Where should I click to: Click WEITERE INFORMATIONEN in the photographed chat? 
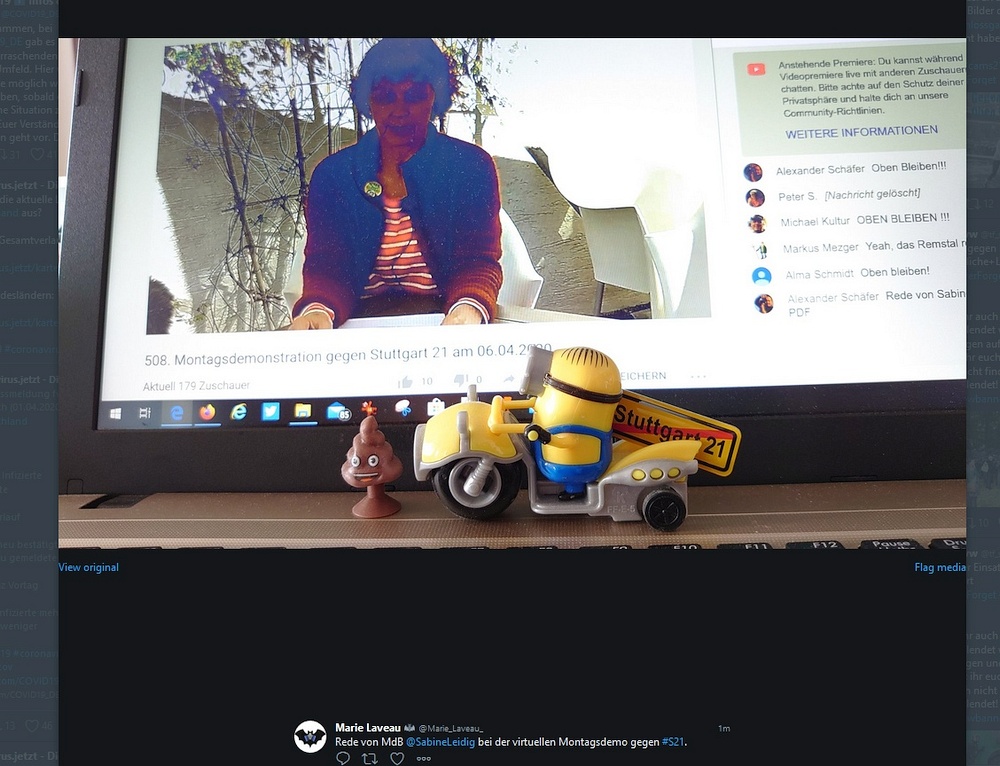point(861,132)
